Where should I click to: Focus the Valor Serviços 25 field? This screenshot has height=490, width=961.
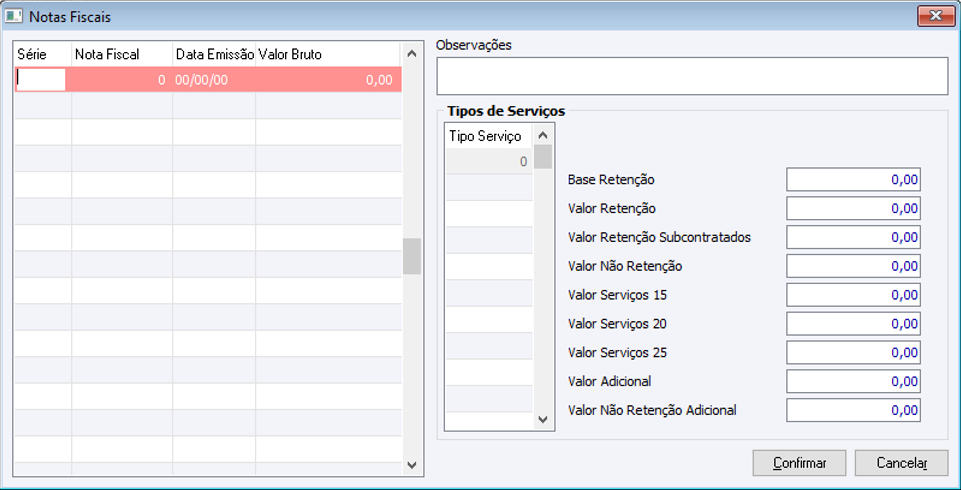coord(852,353)
